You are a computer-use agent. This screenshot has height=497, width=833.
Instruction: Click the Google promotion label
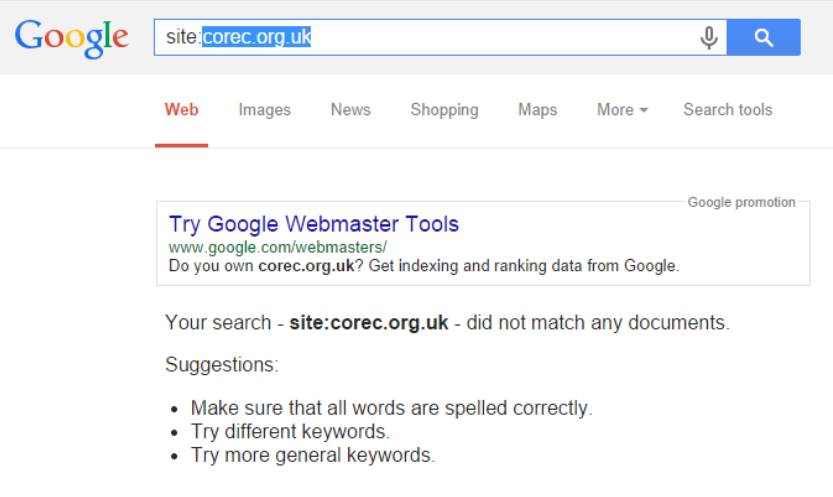click(741, 202)
